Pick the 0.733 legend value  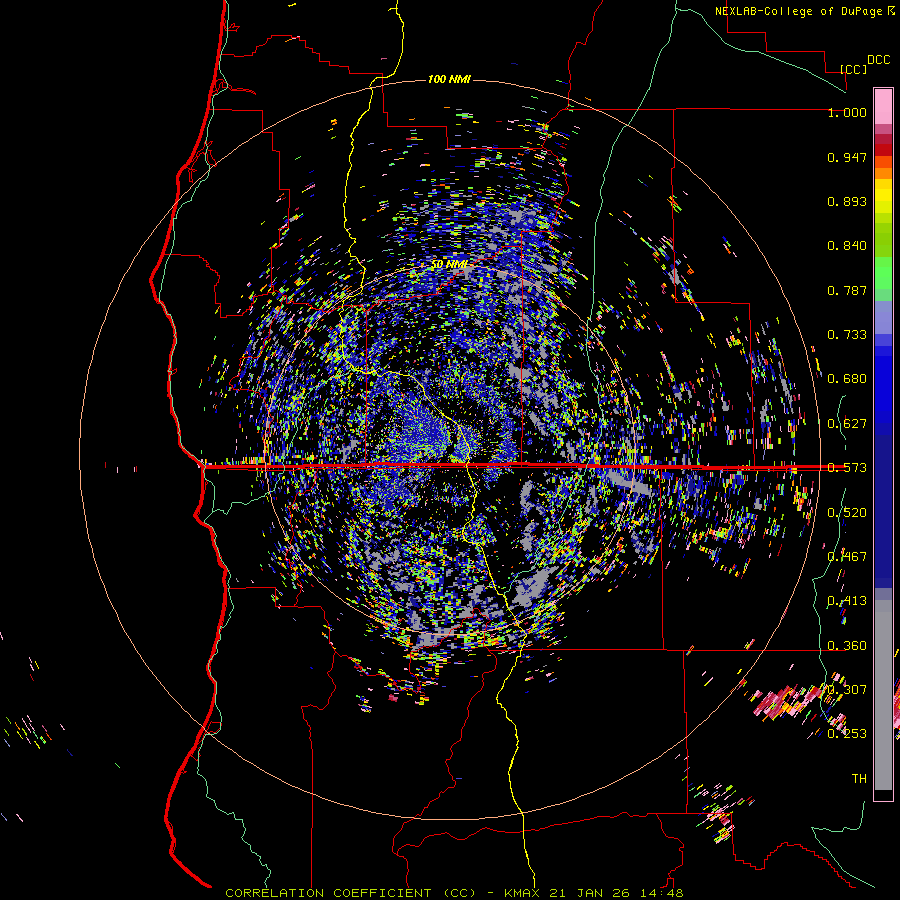point(847,335)
